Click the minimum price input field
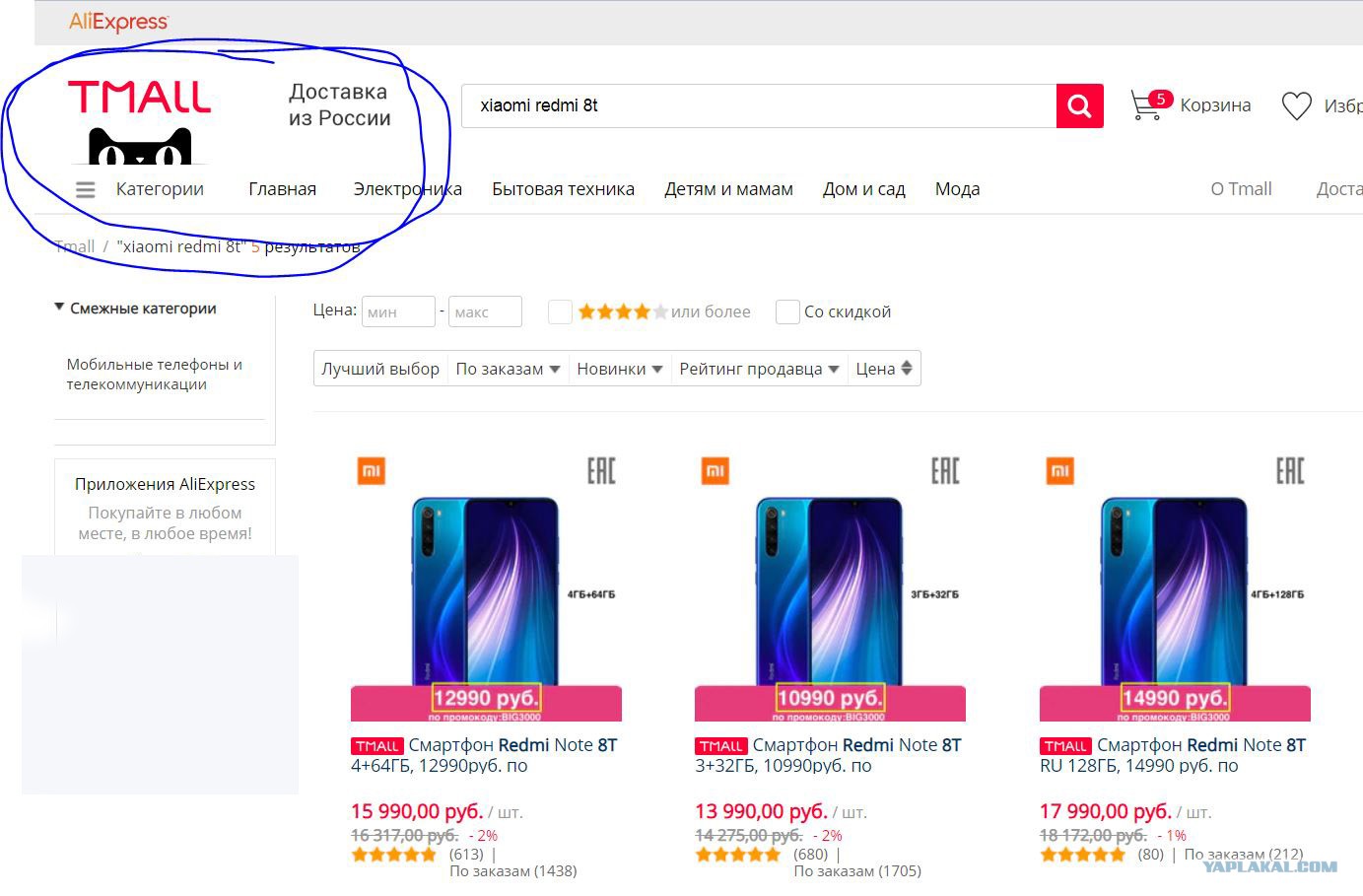 pyautogui.click(x=398, y=311)
